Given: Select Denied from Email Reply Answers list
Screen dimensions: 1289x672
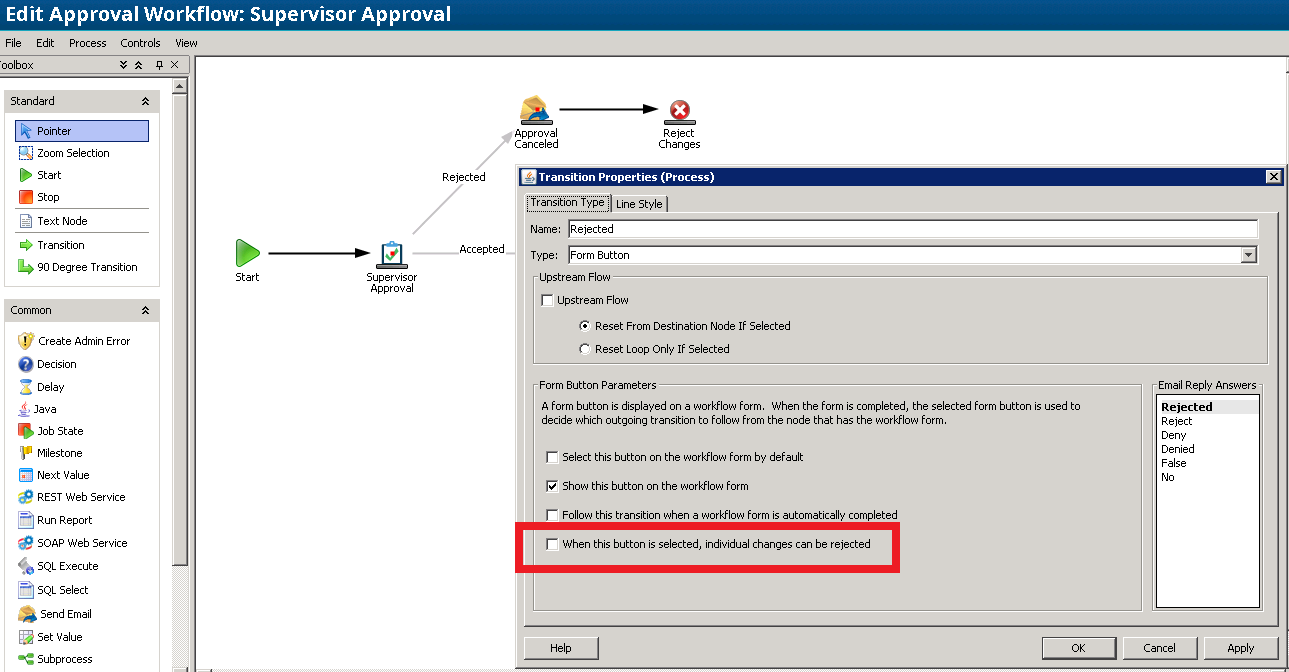Looking at the screenshot, I should (x=1177, y=449).
